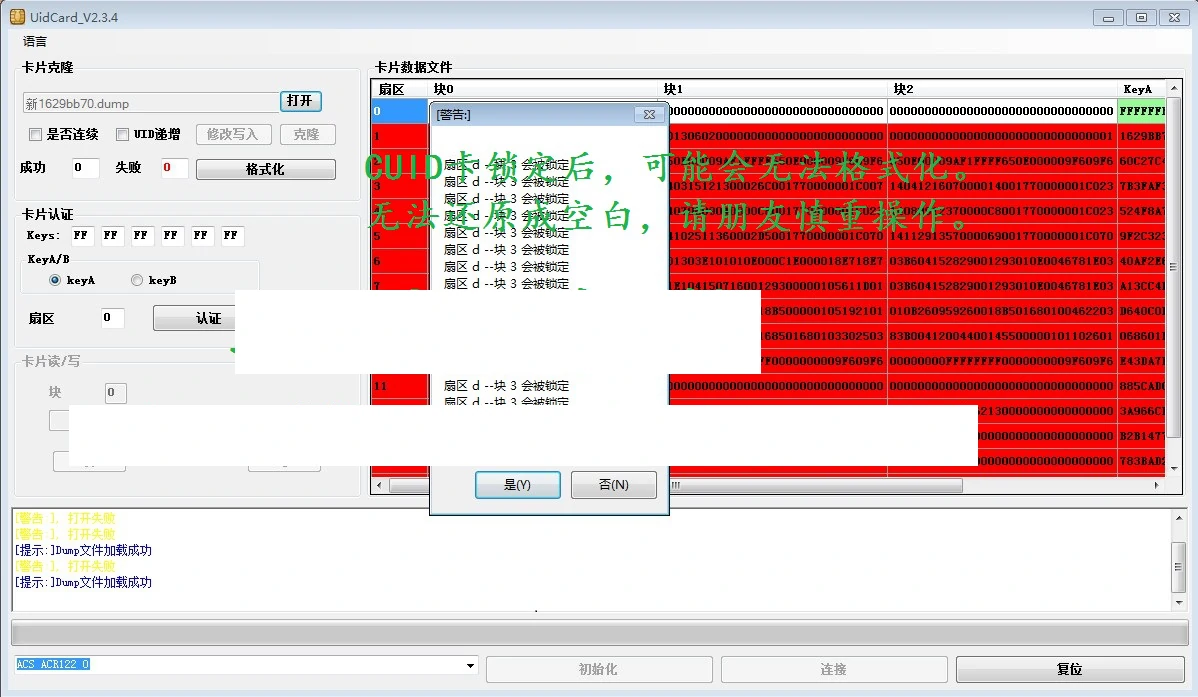The width and height of the screenshot is (1198, 697).
Task: Click 初始化 to initialize the reader
Action: (x=598, y=669)
